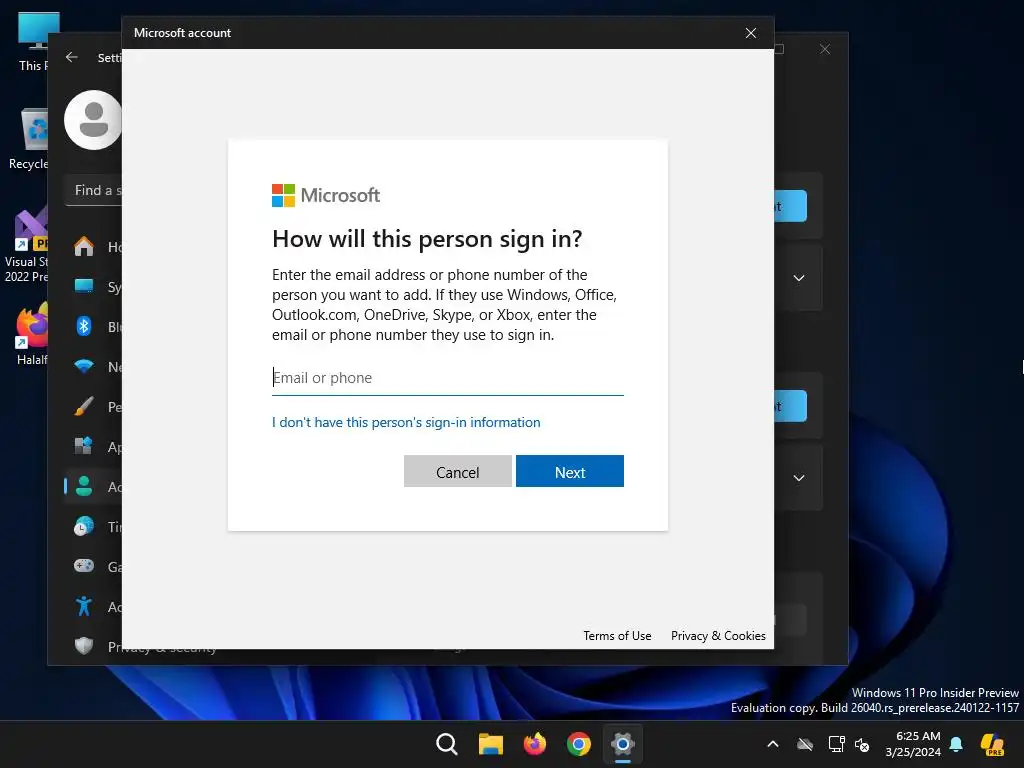Expand the lower chevron in Settings window
The width and height of the screenshot is (1024, 768).
[x=799, y=477]
